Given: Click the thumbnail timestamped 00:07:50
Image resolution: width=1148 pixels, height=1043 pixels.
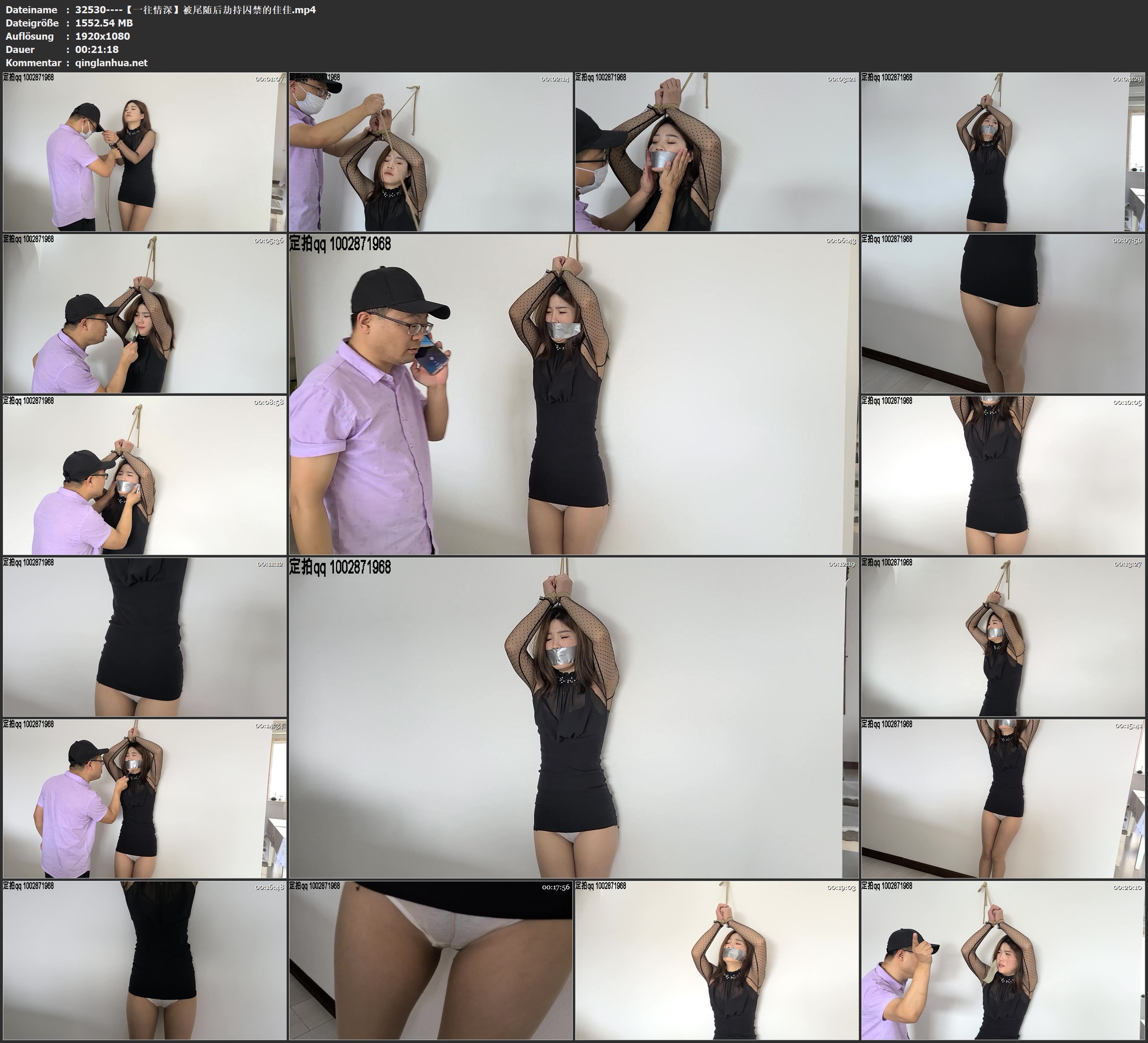Looking at the screenshot, I should (1003, 313).
